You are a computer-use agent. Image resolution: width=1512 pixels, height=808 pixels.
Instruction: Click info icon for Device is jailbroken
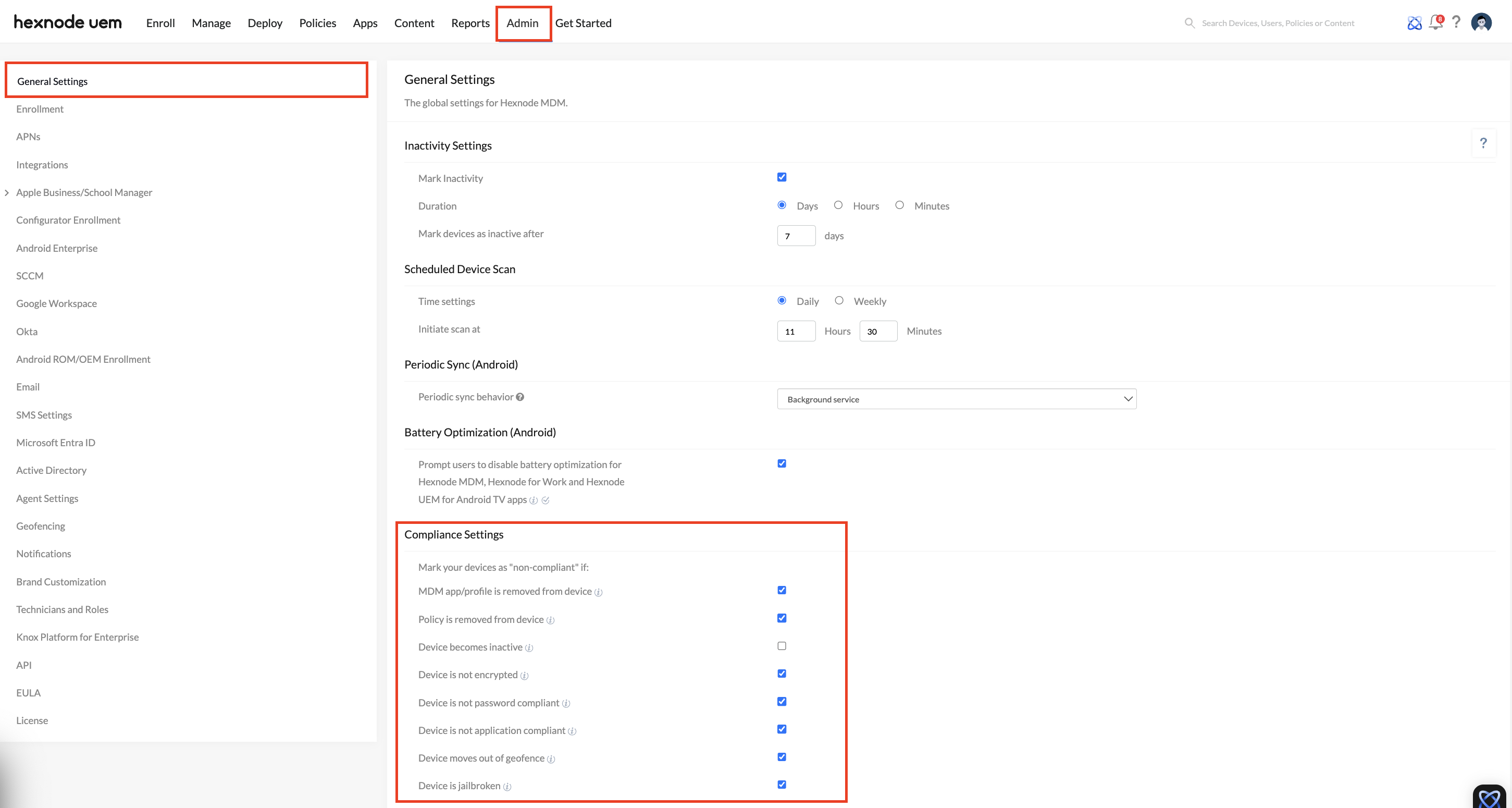click(507, 786)
